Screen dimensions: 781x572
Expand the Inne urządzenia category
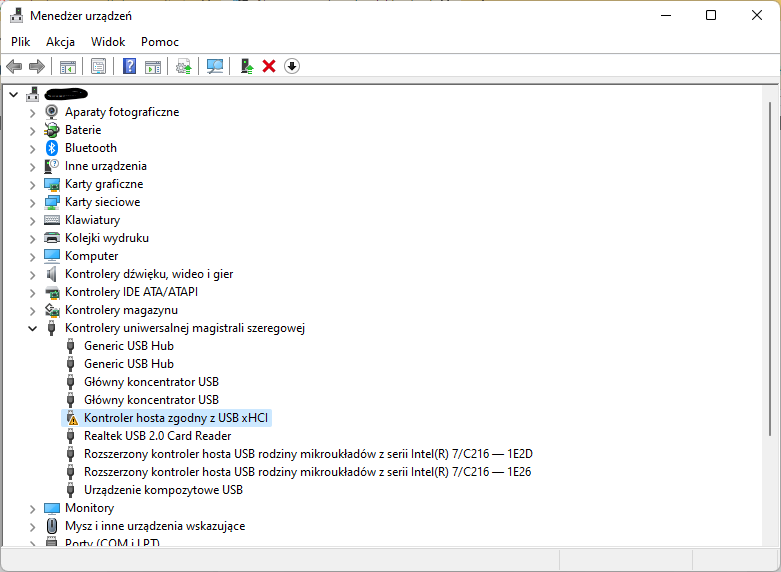33,166
